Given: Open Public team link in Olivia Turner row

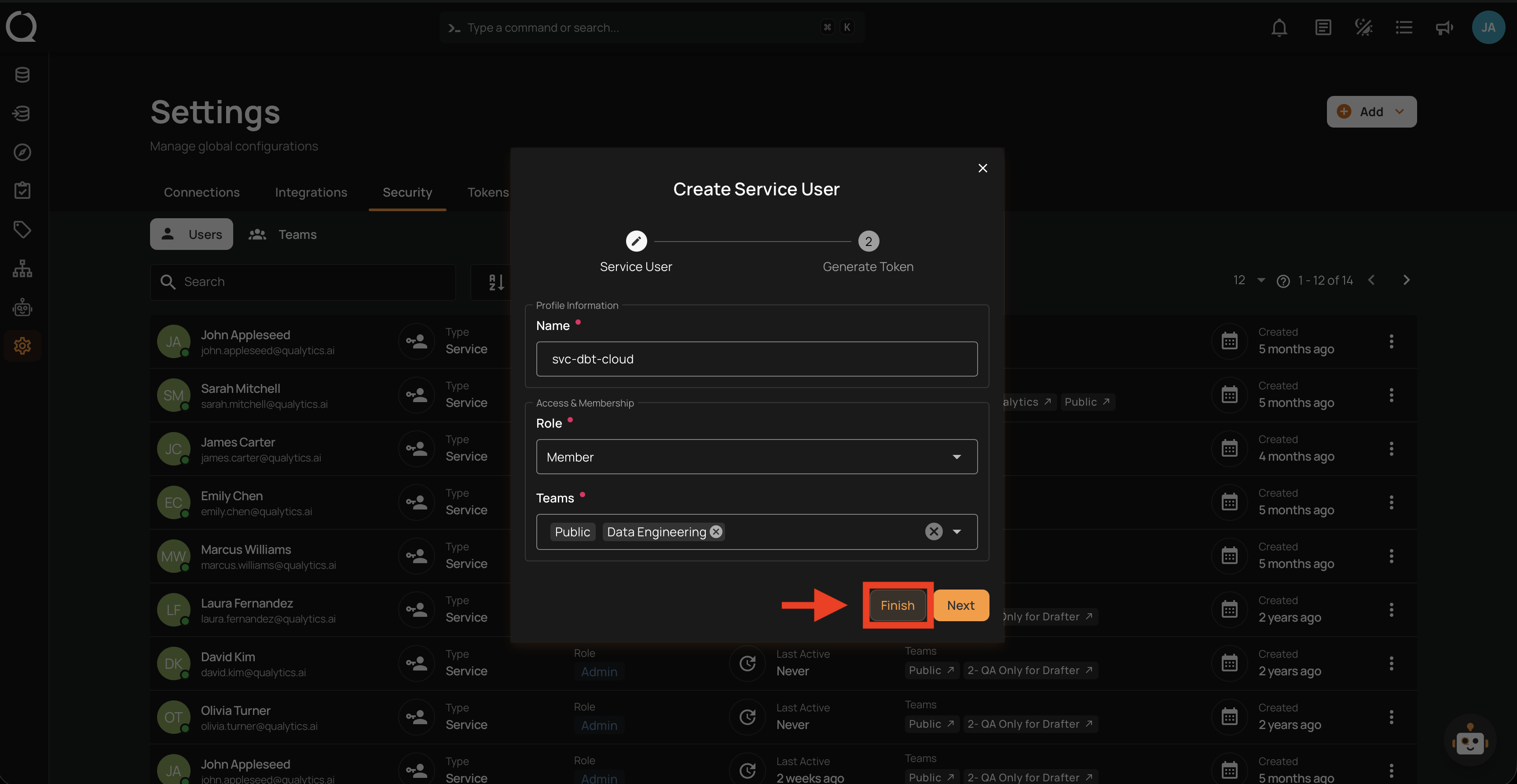Looking at the screenshot, I should point(931,724).
